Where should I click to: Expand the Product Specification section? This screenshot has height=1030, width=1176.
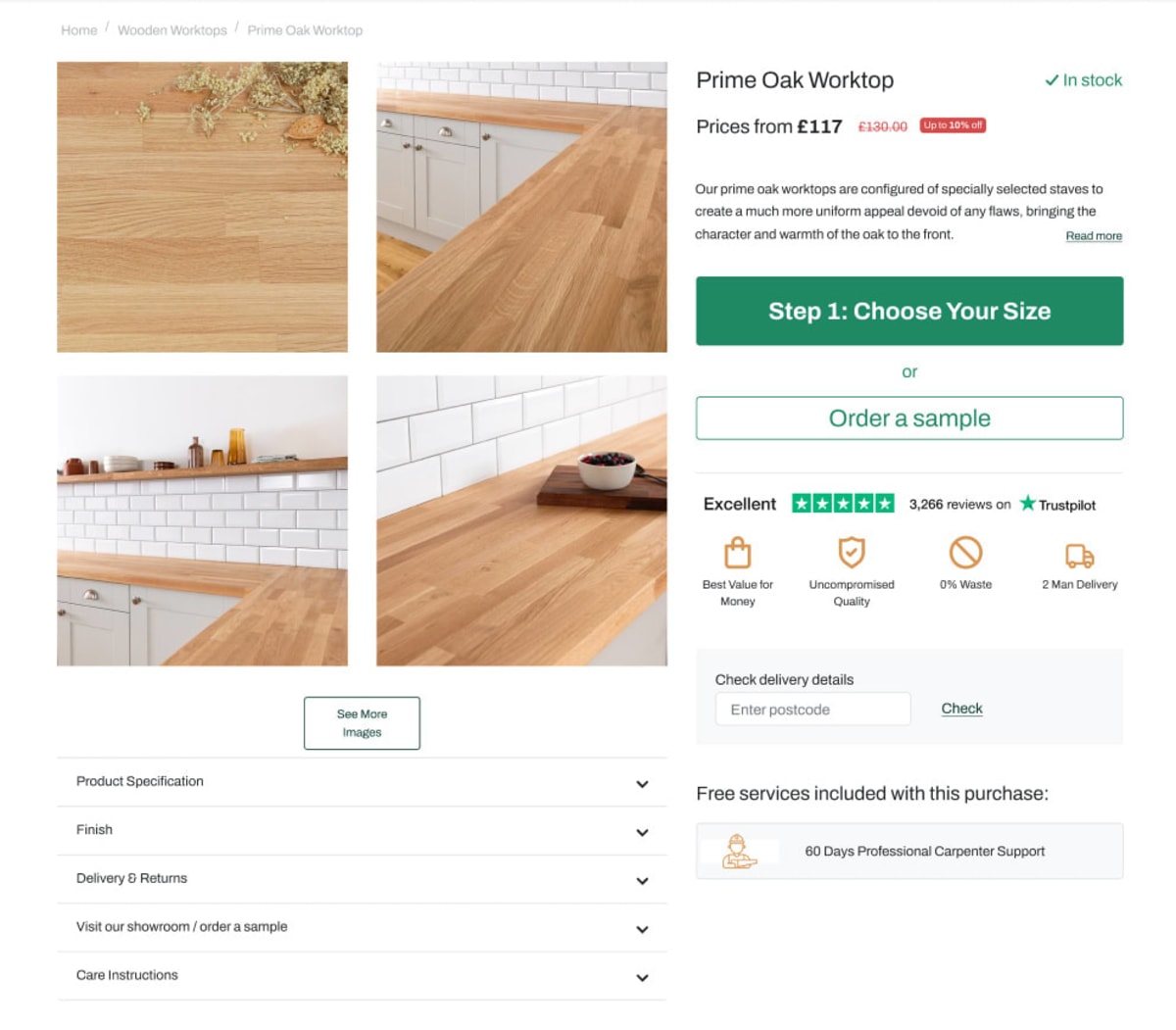(362, 782)
